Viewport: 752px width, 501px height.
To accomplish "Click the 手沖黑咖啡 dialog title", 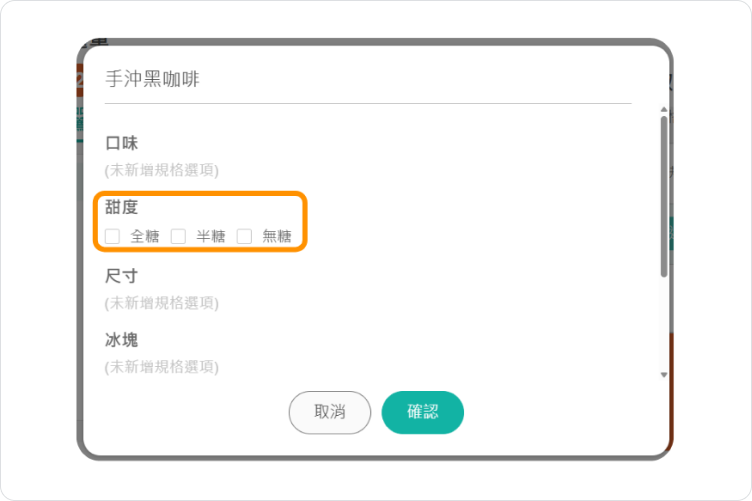I will click(153, 79).
